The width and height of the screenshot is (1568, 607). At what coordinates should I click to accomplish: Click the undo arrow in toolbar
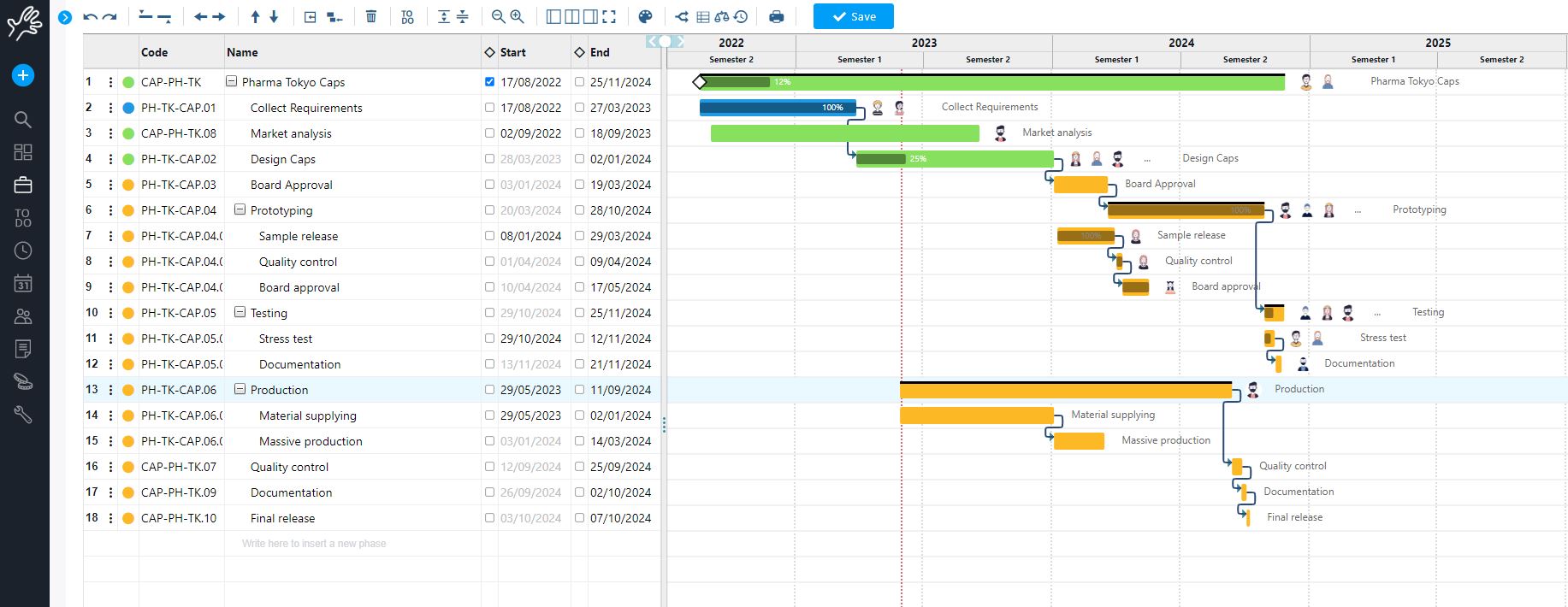point(90,16)
